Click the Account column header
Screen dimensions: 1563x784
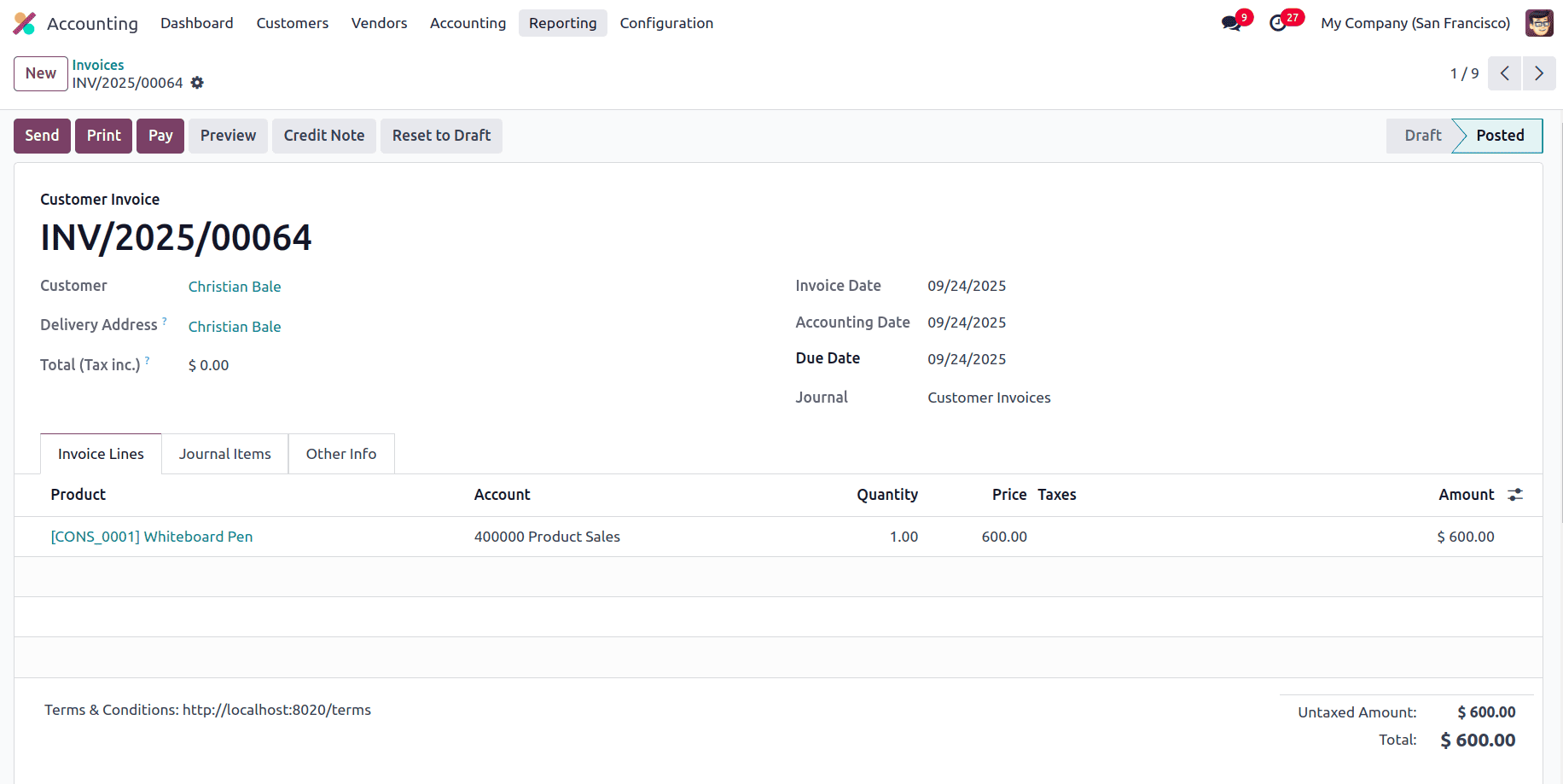click(x=503, y=495)
